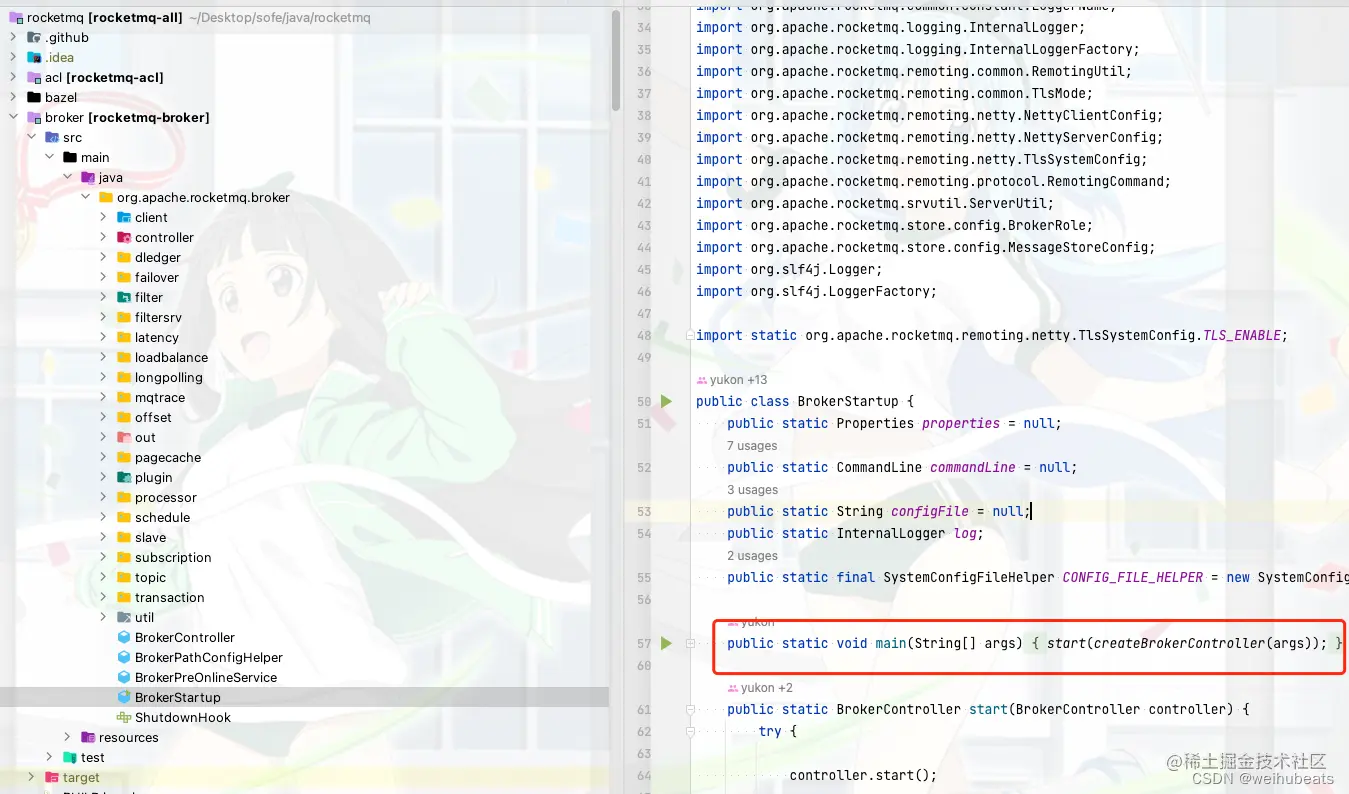This screenshot has height=794, width=1349.
Task: Fold the start method in the gutter
Action: [690, 709]
